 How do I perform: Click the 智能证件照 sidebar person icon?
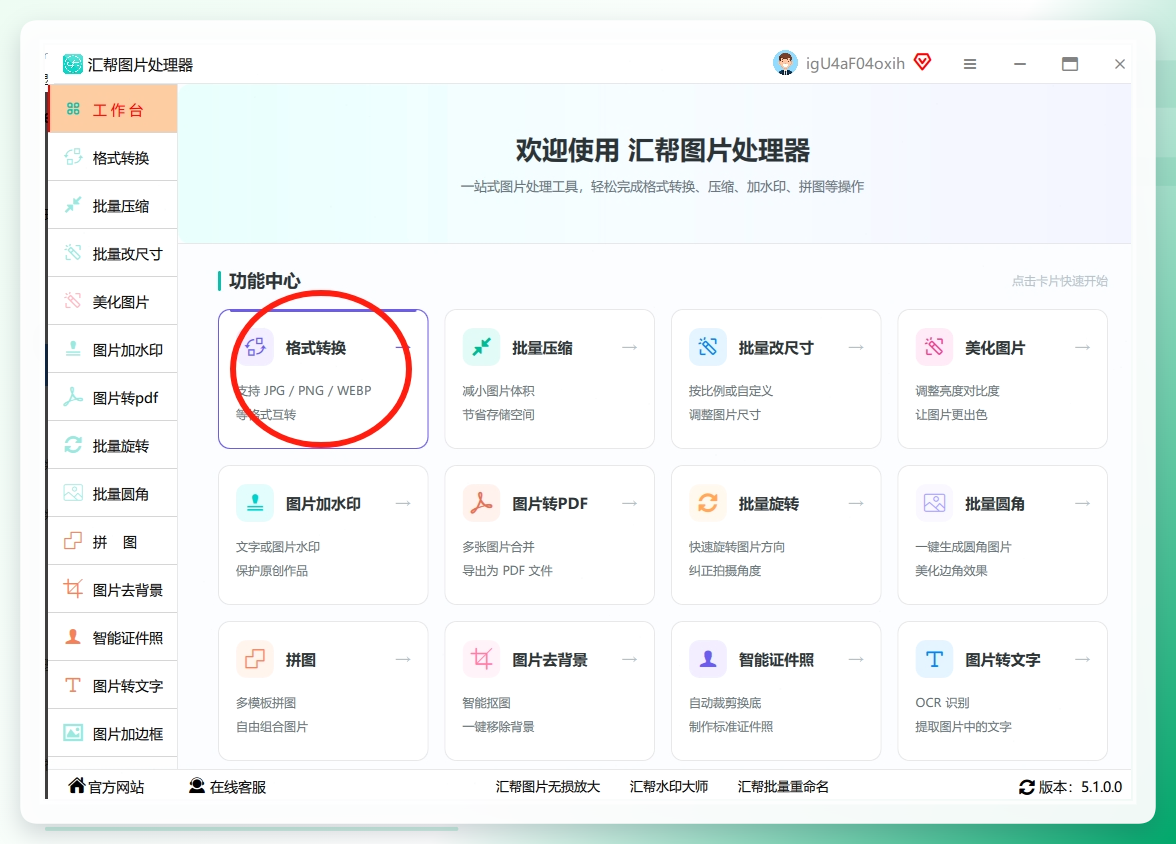[x=73, y=637]
